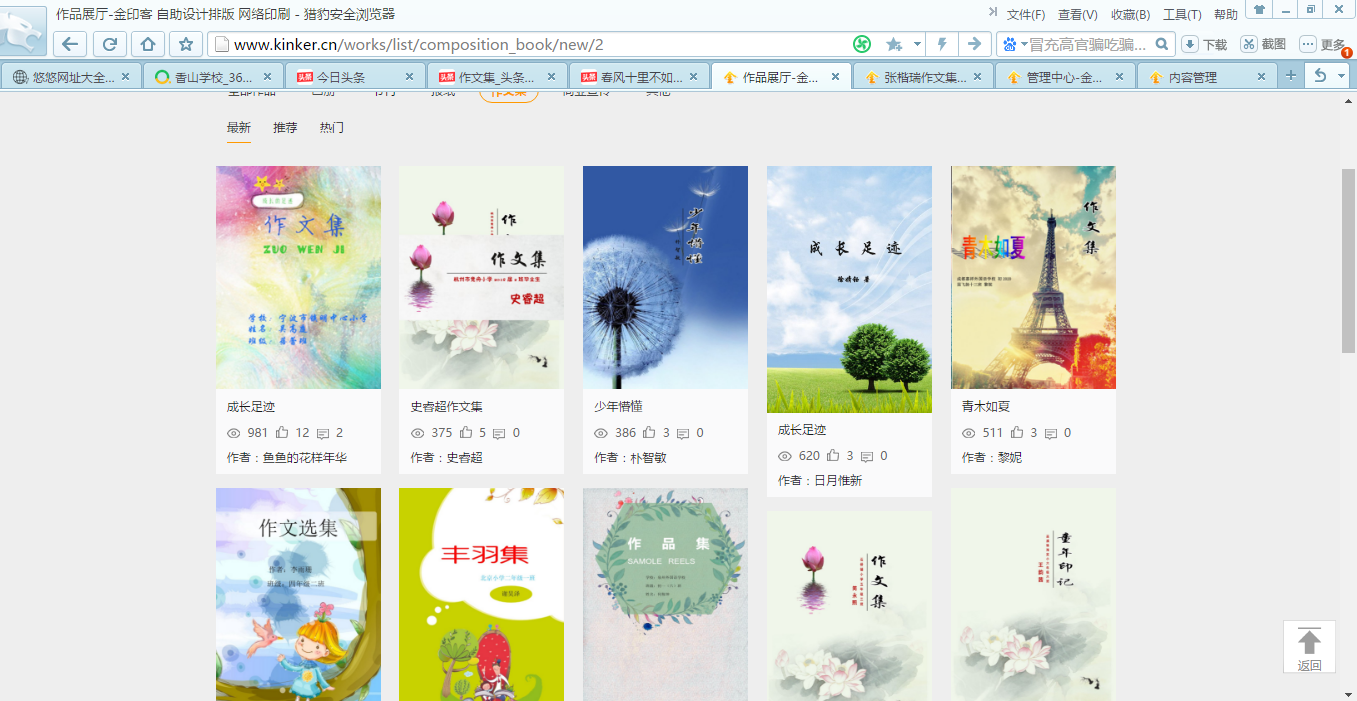
Task: Open the 童年印记 lotus cover thumbnail
Action: click(x=1033, y=594)
